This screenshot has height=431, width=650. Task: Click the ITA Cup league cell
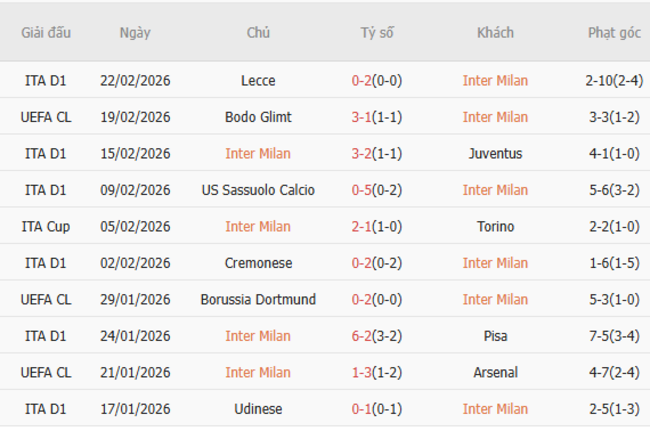pyautogui.click(x=46, y=227)
